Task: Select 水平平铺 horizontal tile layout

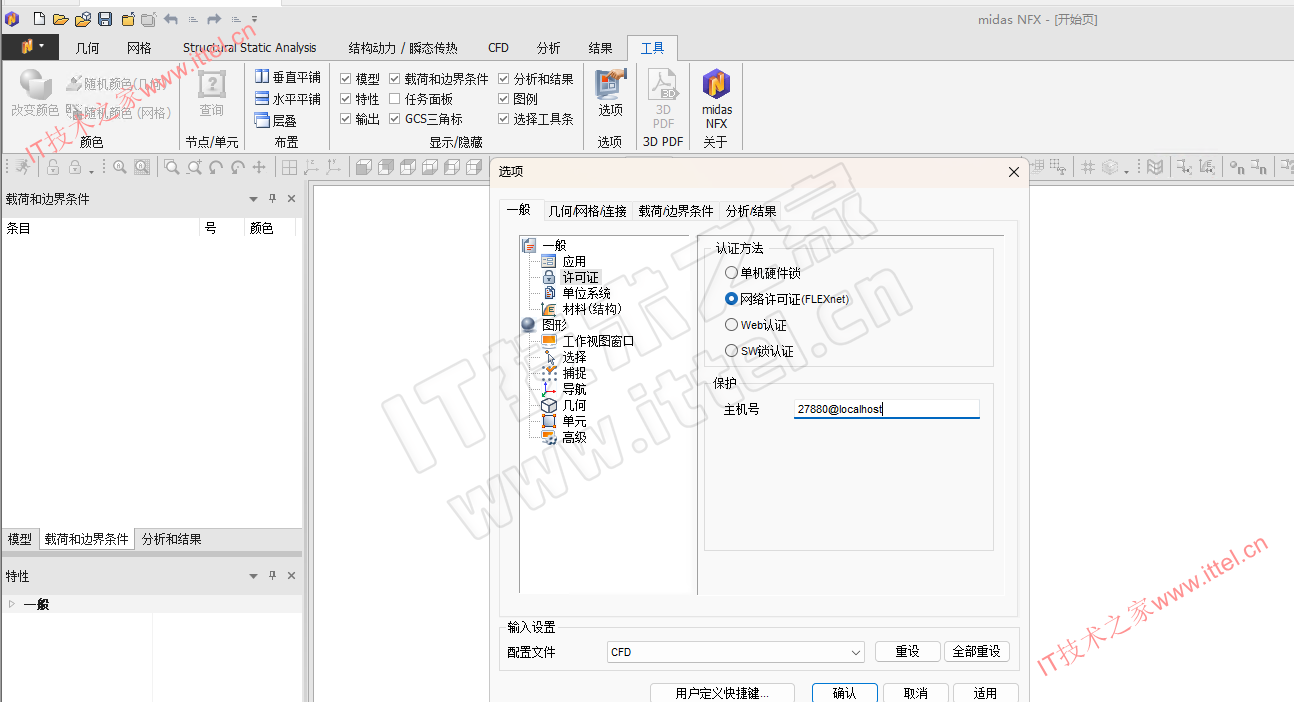Action: tap(287, 99)
